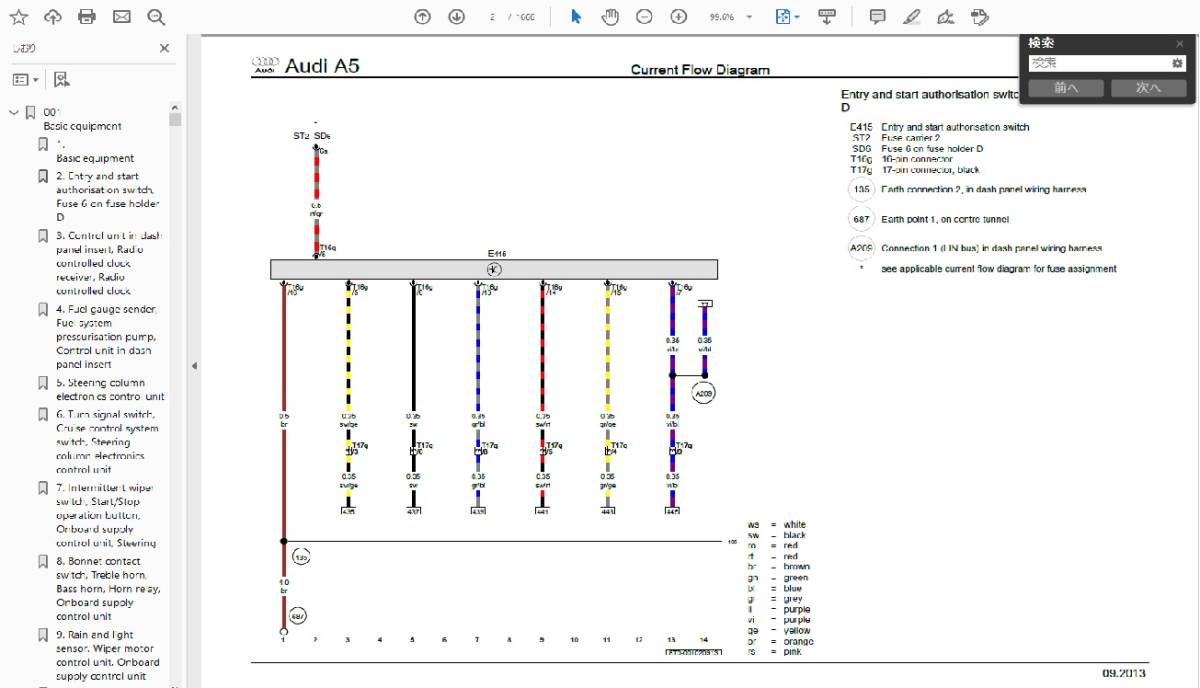Open bookmark 8. Bonnet contact switch
The height and width of the screenshot is (688, 1200).
104,589
